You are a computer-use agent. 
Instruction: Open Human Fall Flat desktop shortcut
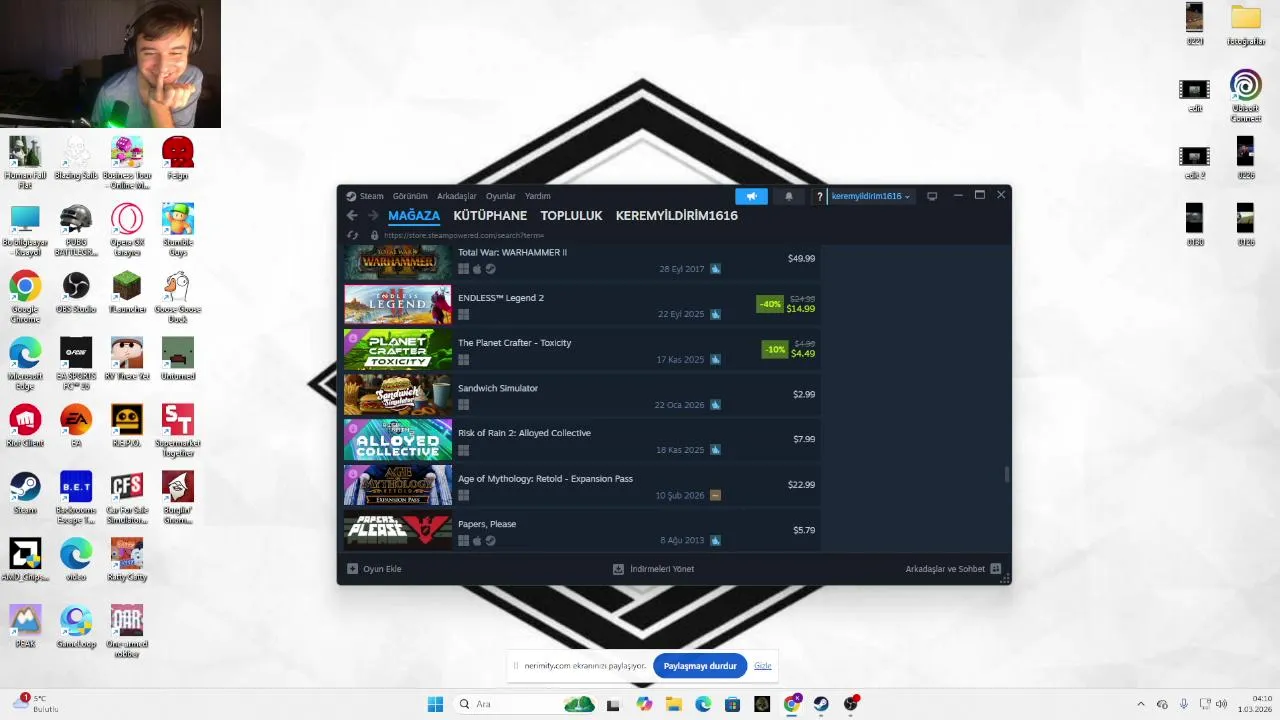pos(25,163)
